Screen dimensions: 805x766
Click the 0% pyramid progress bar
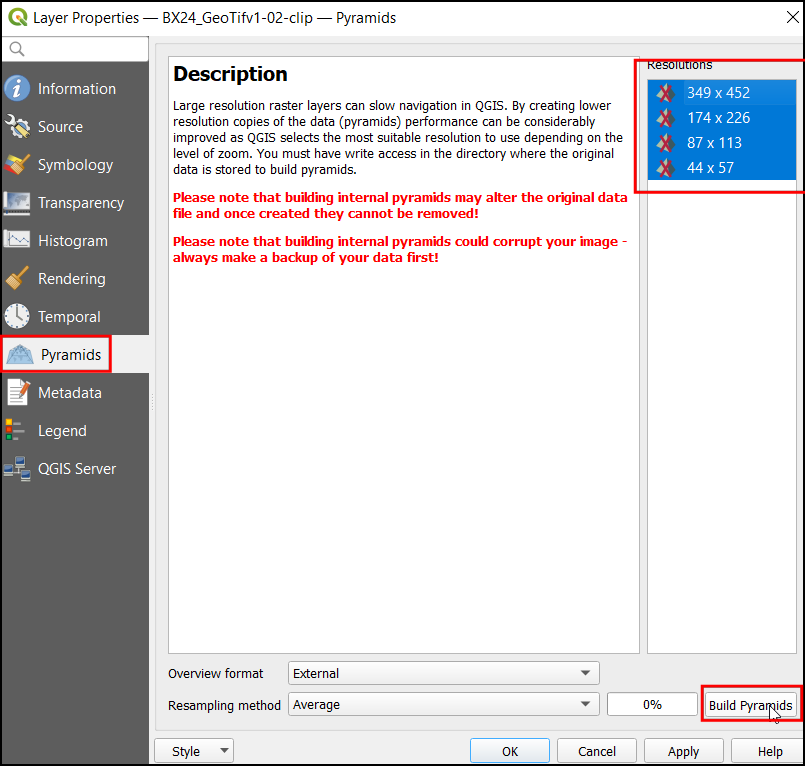[652, 705]
